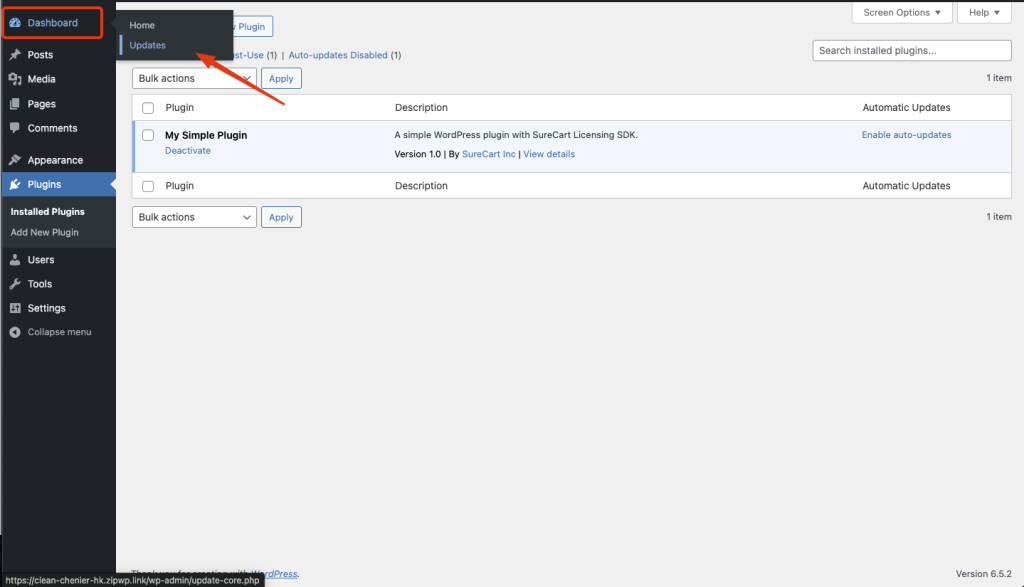
Task: Click the Pages icon in sidebar
Action: 15,104
